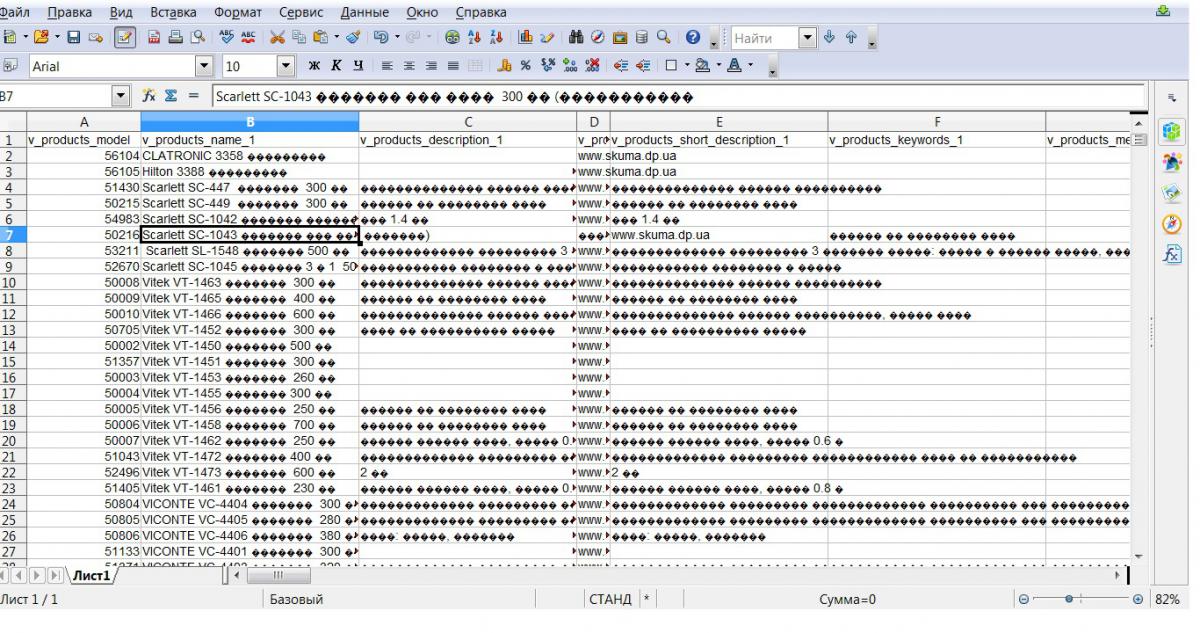Click the print icon

coord(177,39)
